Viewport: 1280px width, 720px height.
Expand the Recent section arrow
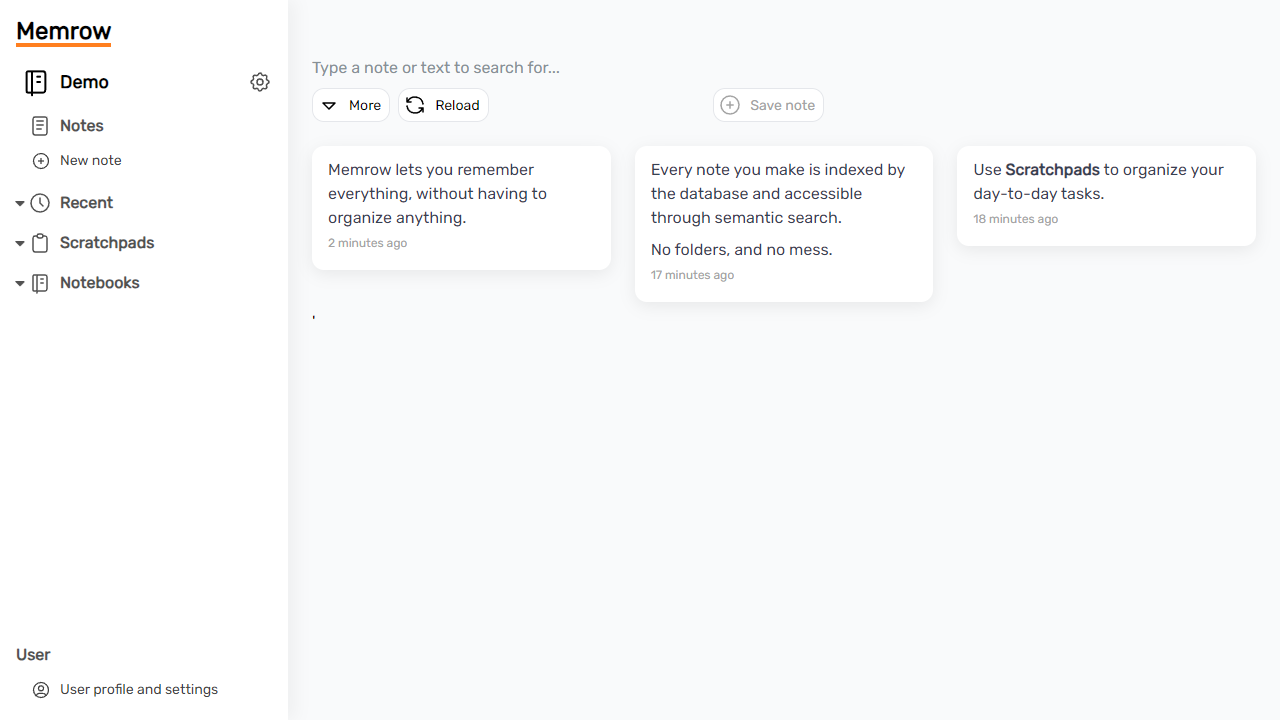pyautogui.click(x=19, y=204)
